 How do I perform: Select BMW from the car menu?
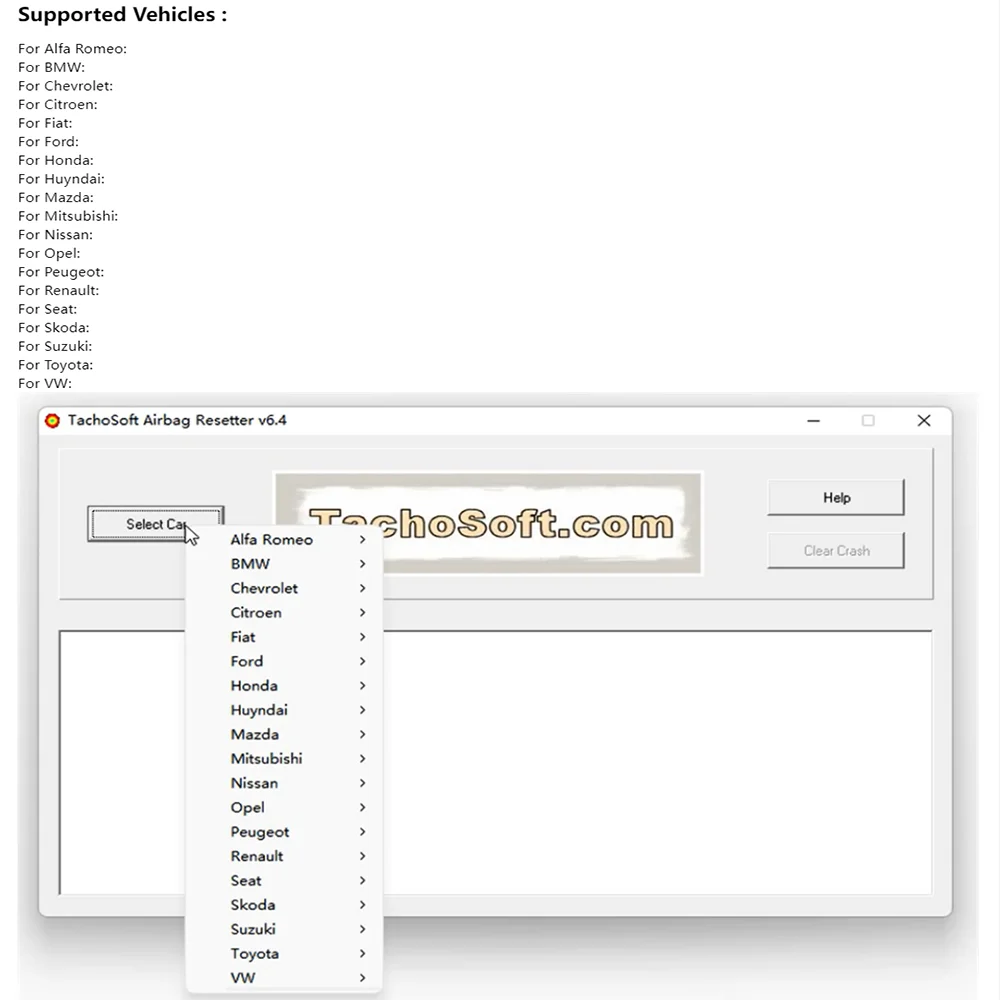tap(284, 564)
